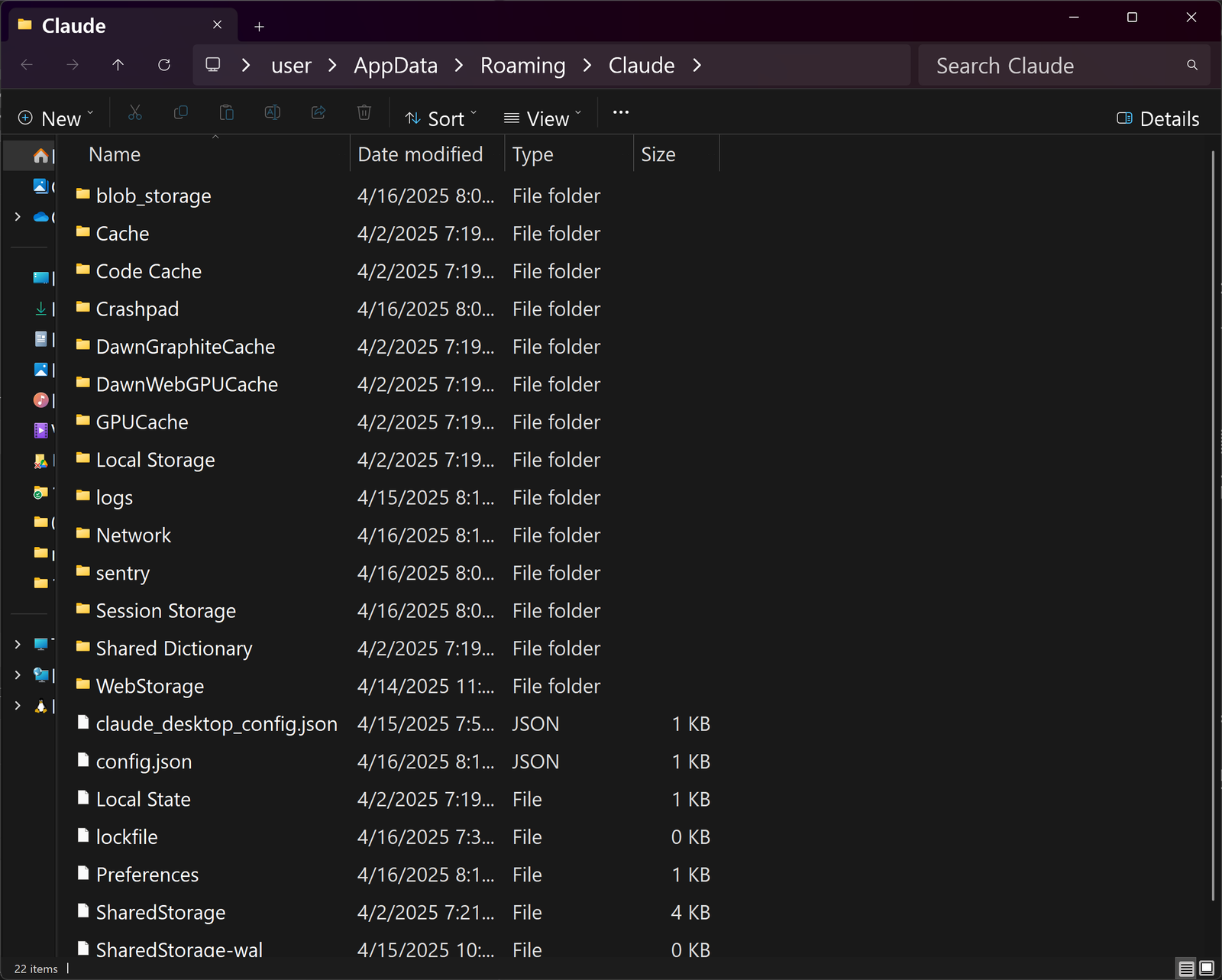
Task: Expand the This PC tree node
Action: 18,644
